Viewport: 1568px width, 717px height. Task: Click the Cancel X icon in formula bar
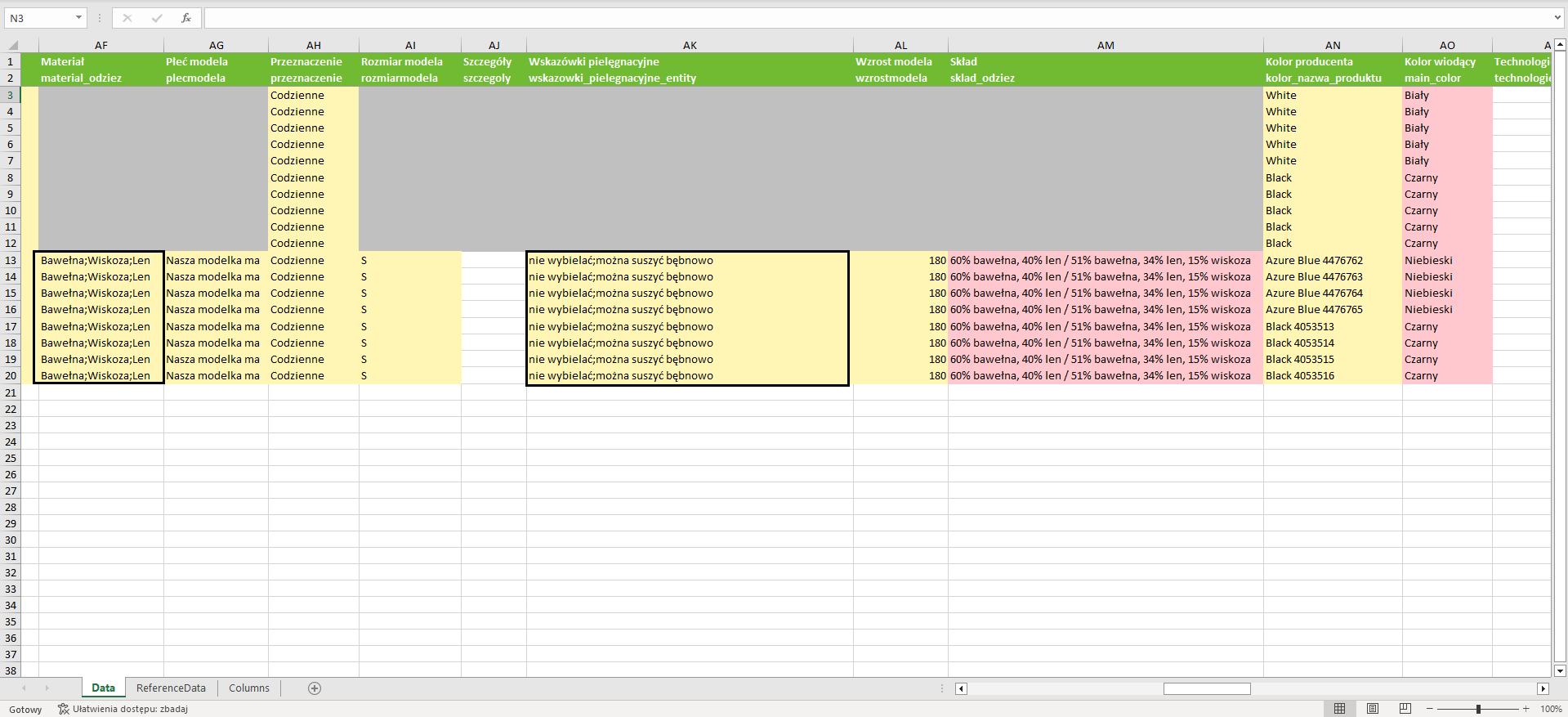tap(127, 18)
